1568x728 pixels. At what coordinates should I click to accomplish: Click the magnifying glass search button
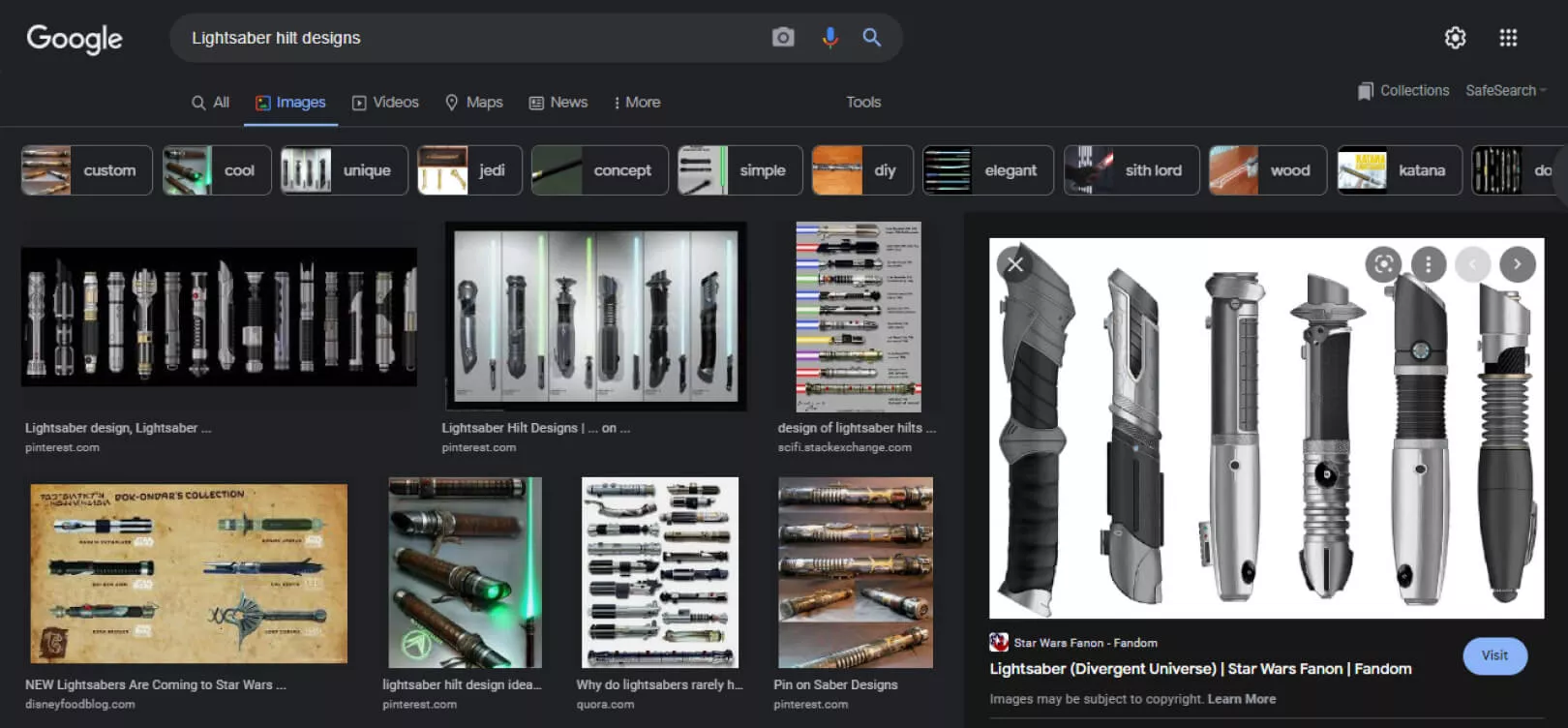coord(872,38)
